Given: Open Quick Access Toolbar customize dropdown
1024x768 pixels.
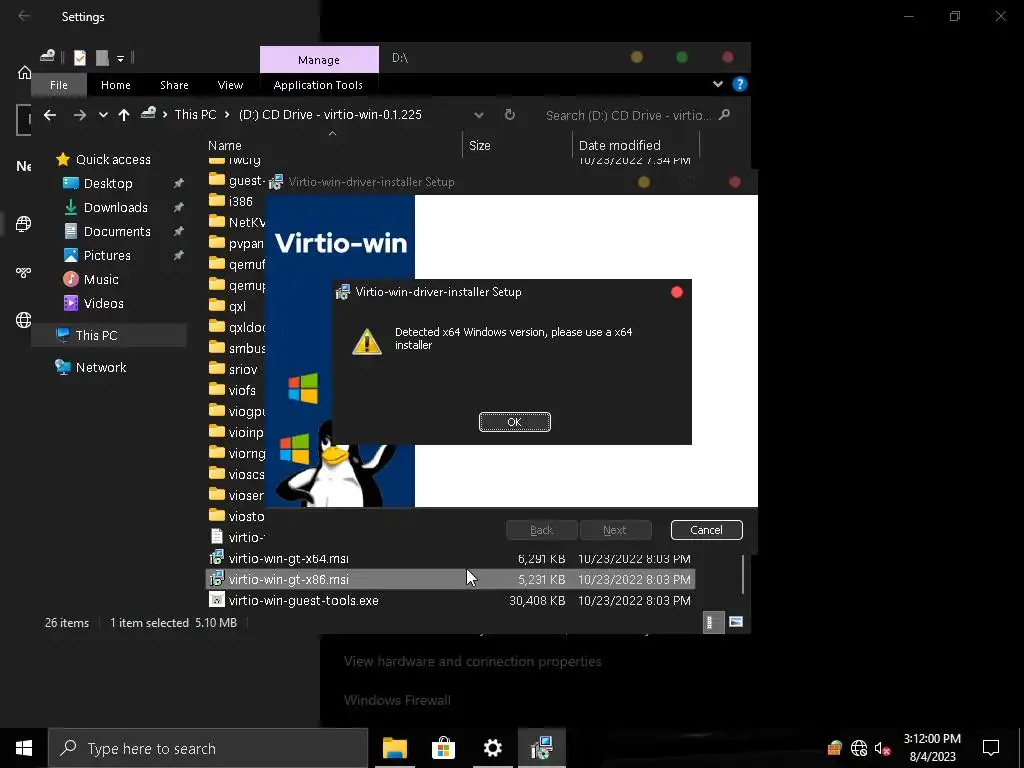Looking at the screenshot, I should (x=120, y=58).
